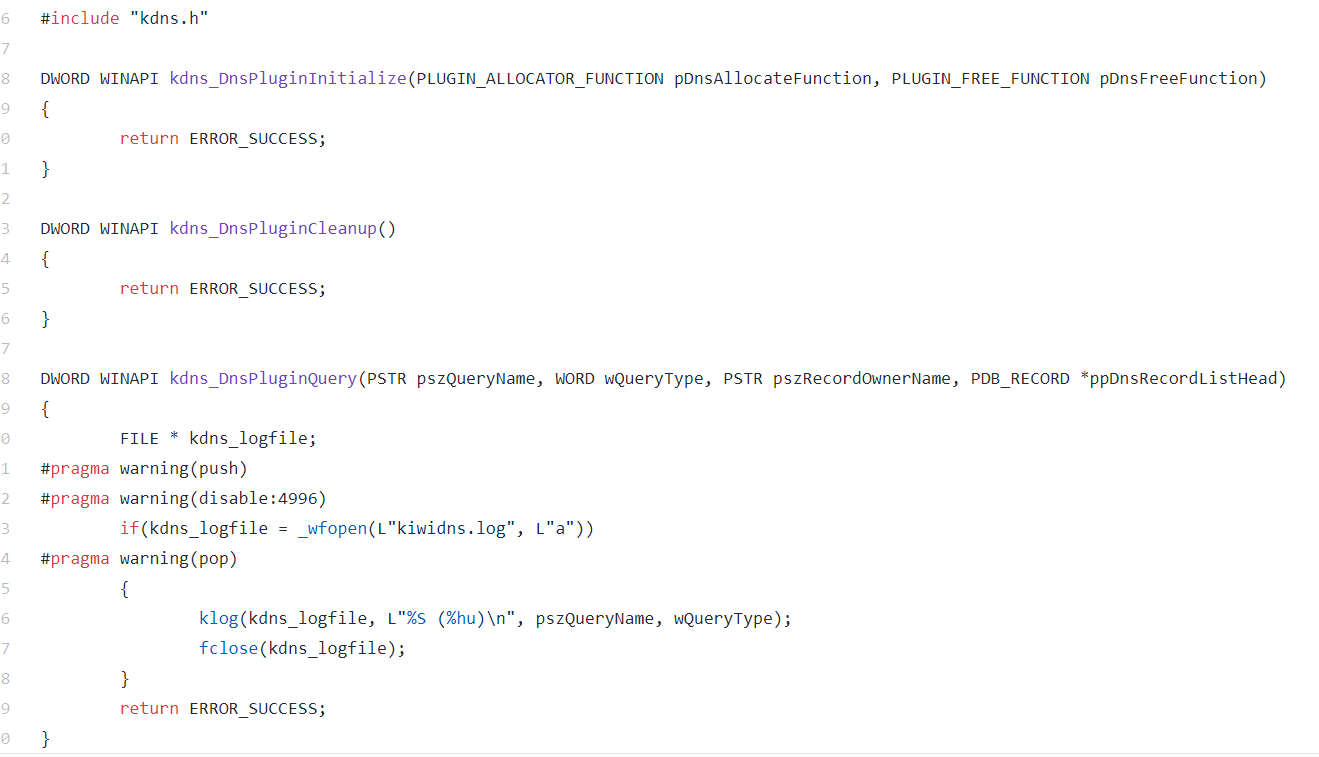The height and width of the screenshot is (757, 1319).
Task: Click the FILE keyword in the declaration
Action: tap(139, 438)
